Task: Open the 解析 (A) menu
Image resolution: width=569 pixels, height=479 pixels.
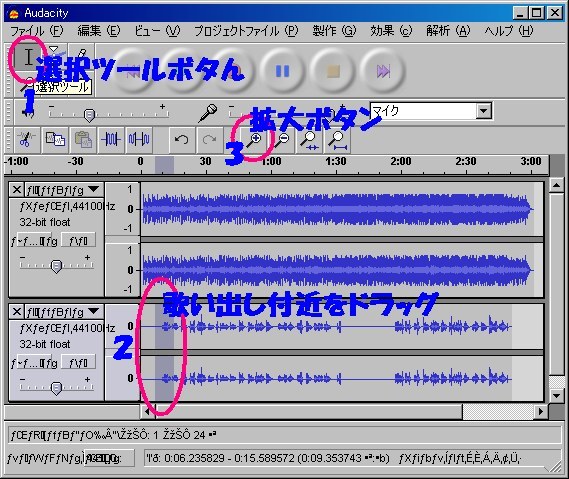Action: point(448,31)
